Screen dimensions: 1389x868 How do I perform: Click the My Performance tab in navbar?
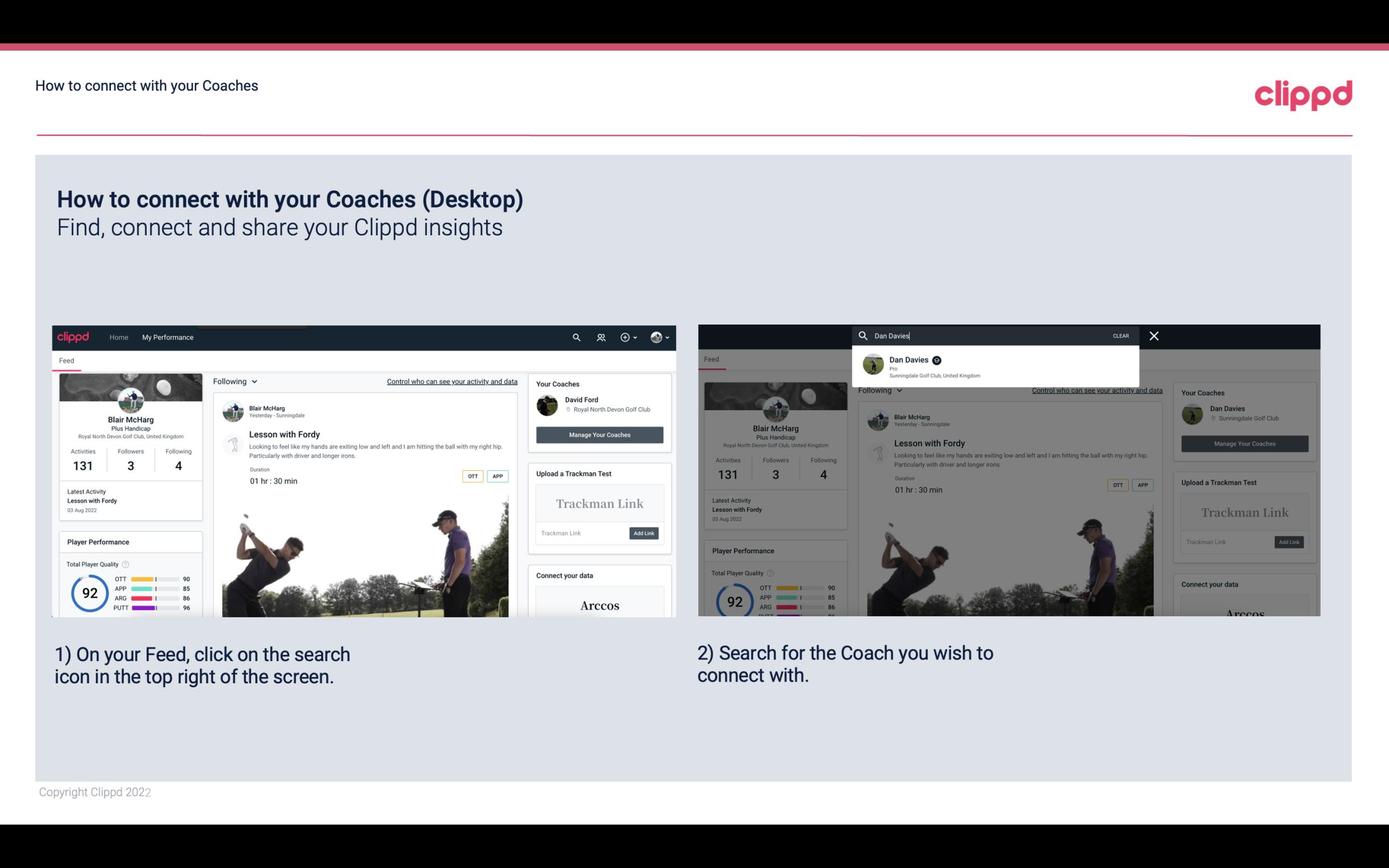168,337
